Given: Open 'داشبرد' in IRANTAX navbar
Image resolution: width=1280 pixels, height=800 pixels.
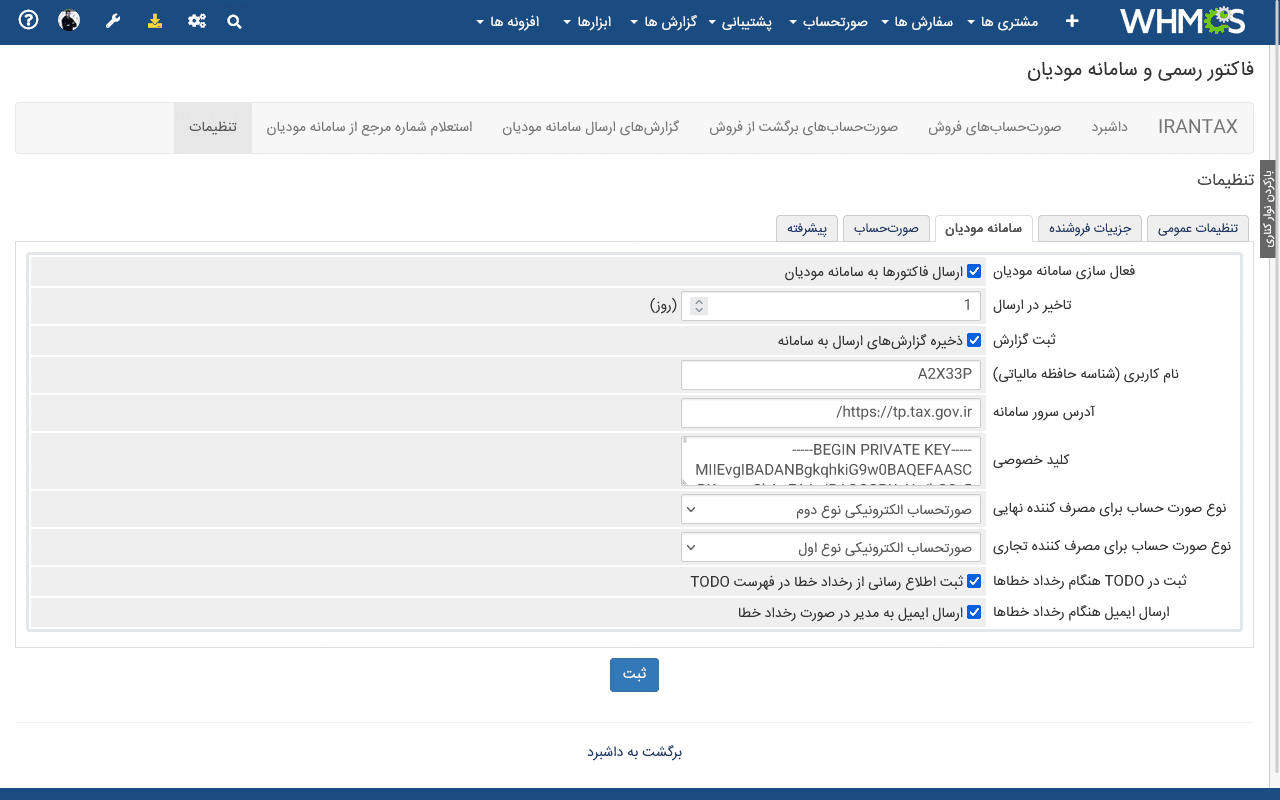Looking at the screenshot, I should [1110, 127].
